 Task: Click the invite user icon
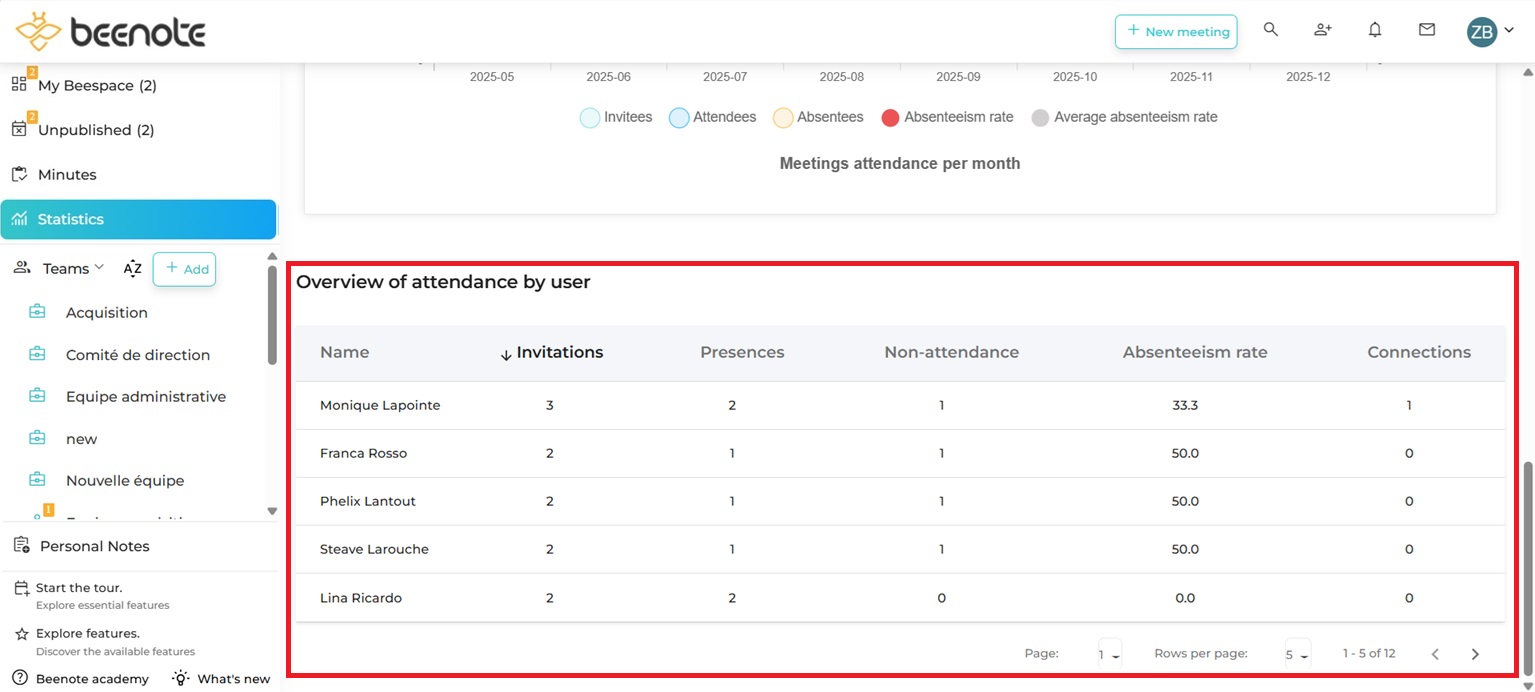point(1322,30)
